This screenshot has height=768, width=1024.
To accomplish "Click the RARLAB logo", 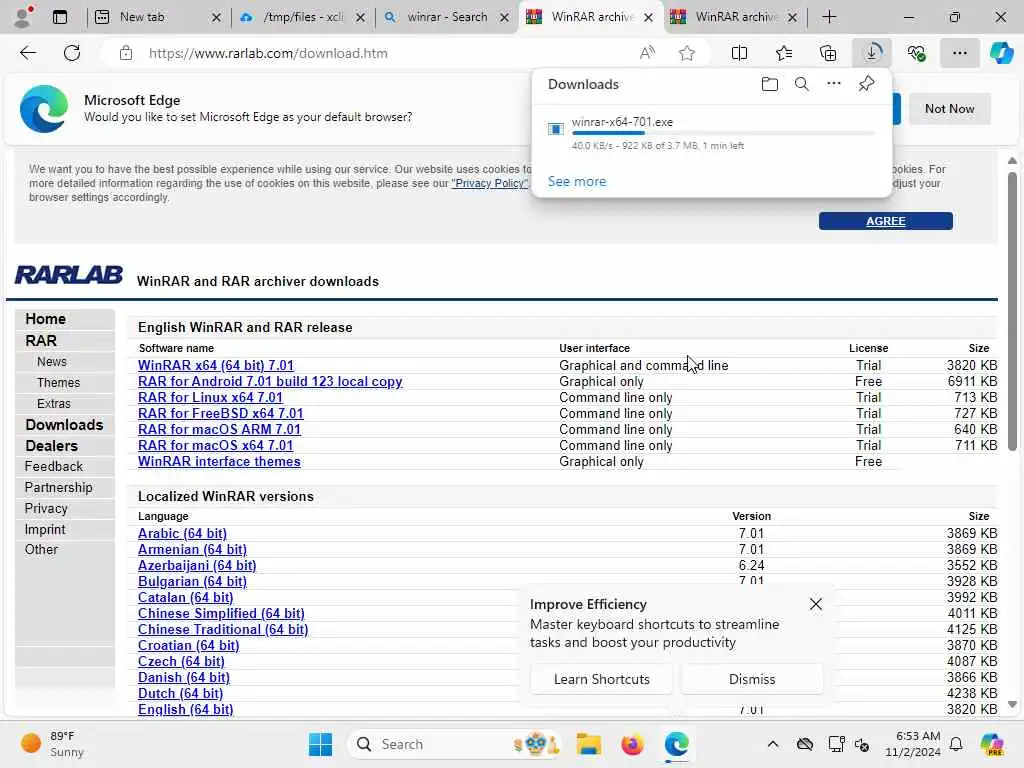I will point(69,275).
